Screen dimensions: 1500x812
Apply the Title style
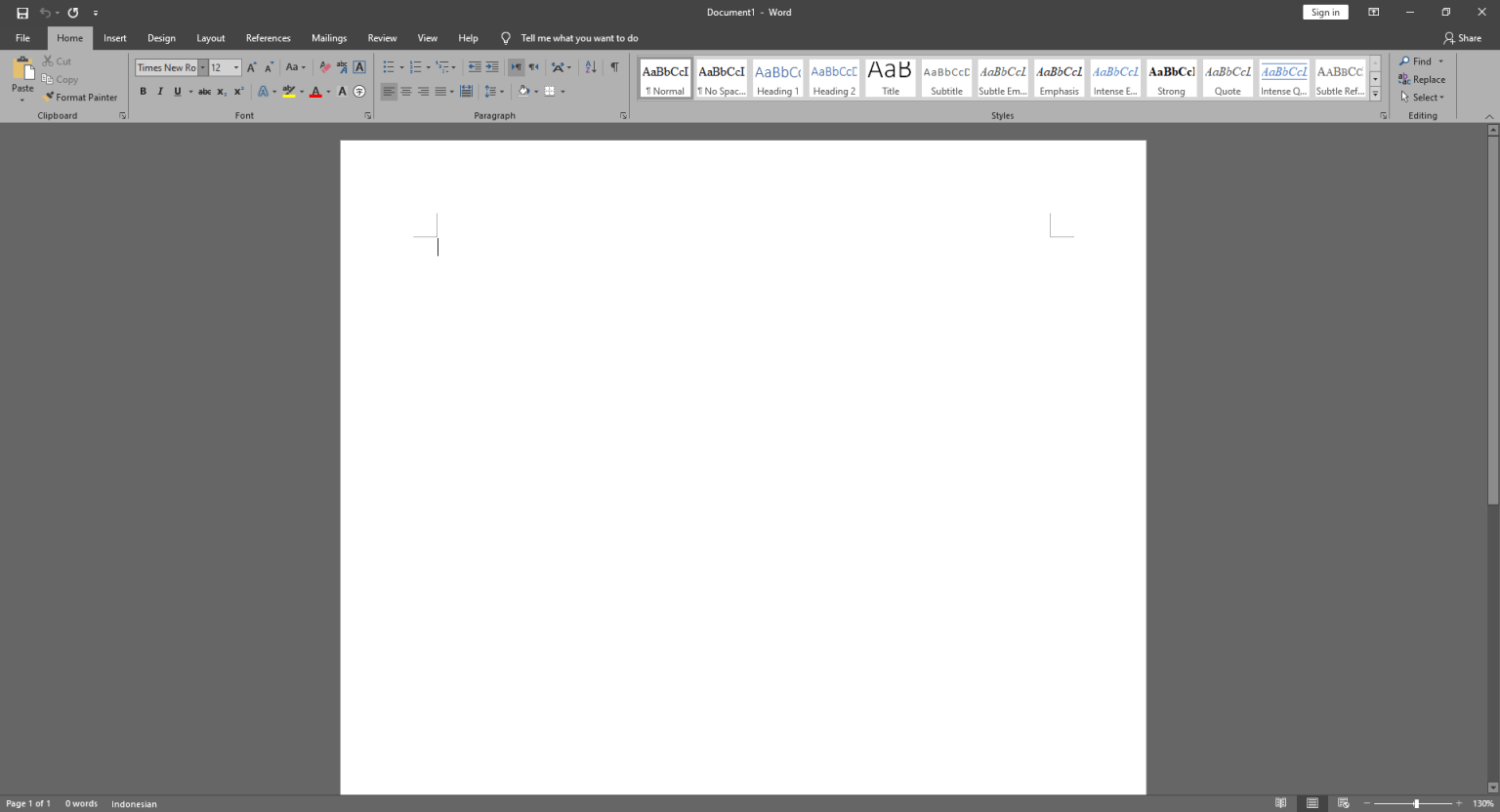pos(891,78)
